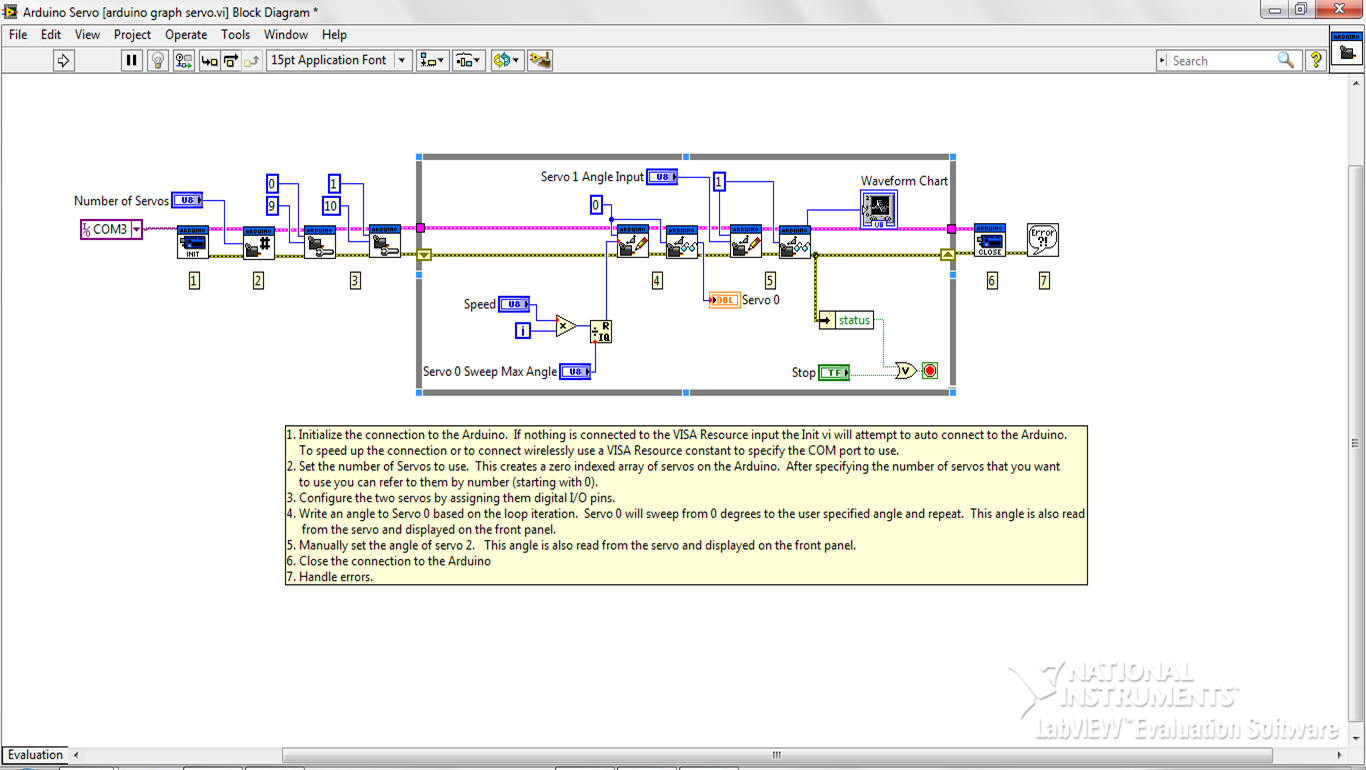Toggle the Stop TF boolean terminal

click(833, 371)
